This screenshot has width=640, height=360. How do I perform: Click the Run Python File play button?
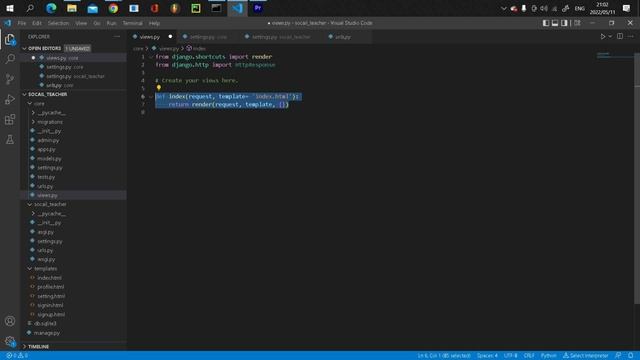(602, 36)
